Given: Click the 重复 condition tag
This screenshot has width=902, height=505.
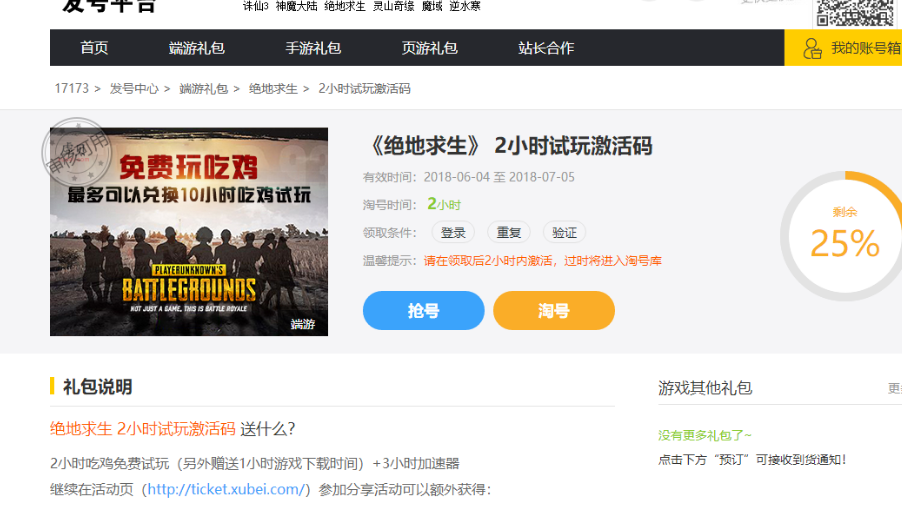Looking at the screenshot, I should click(509, 232).
